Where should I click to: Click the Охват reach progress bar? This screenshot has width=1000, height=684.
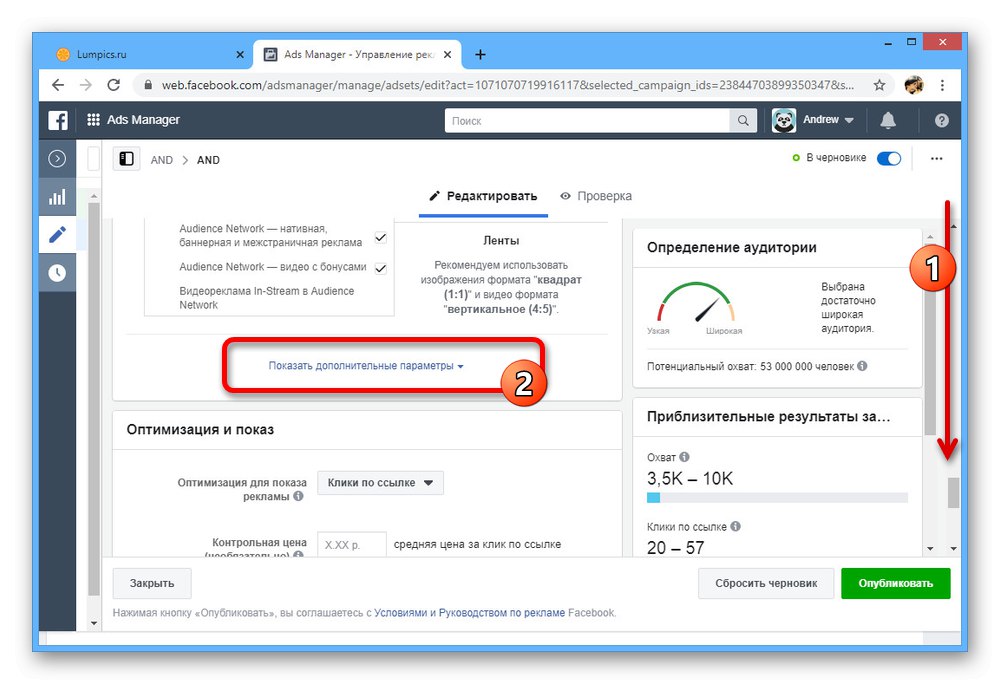[777, 498]
